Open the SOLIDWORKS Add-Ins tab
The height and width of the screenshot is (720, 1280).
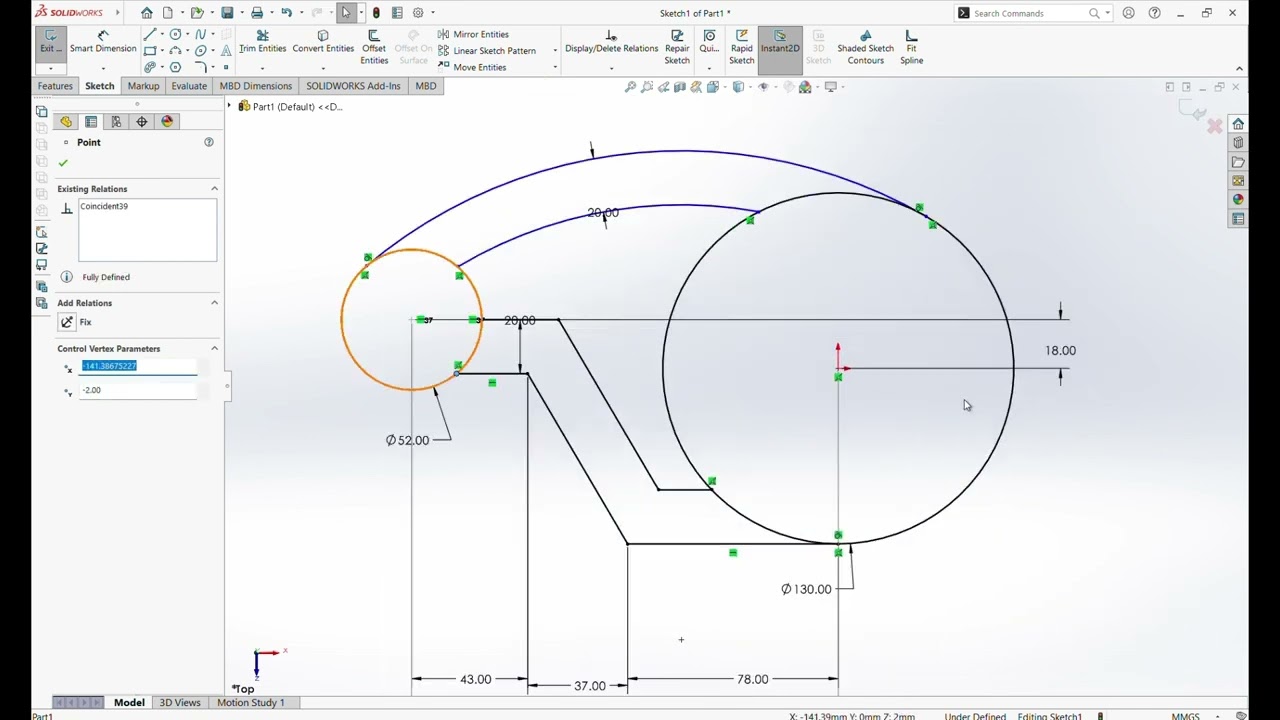tap(353, 86)
